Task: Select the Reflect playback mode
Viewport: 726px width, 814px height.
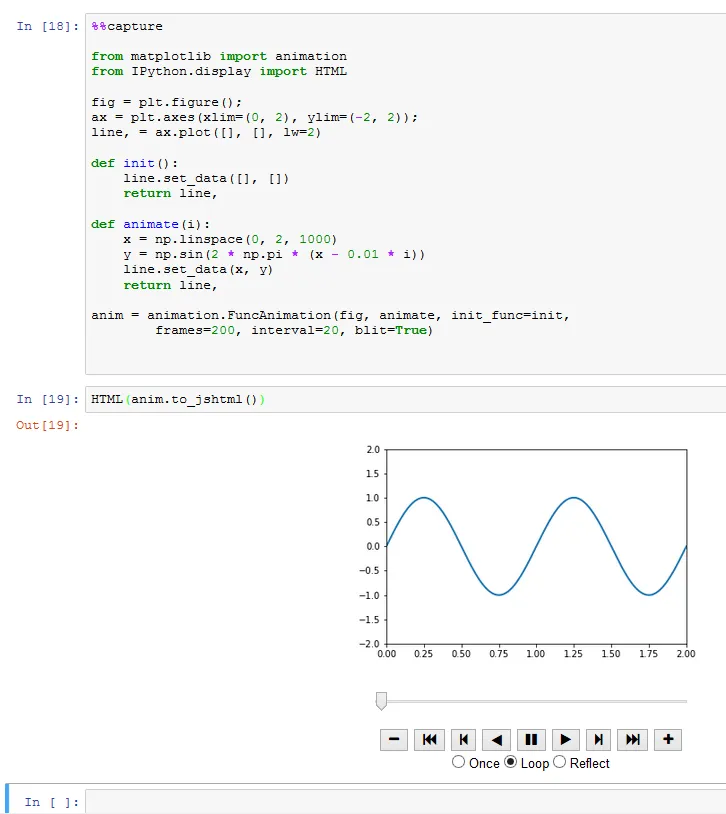Action: (559, 762)
